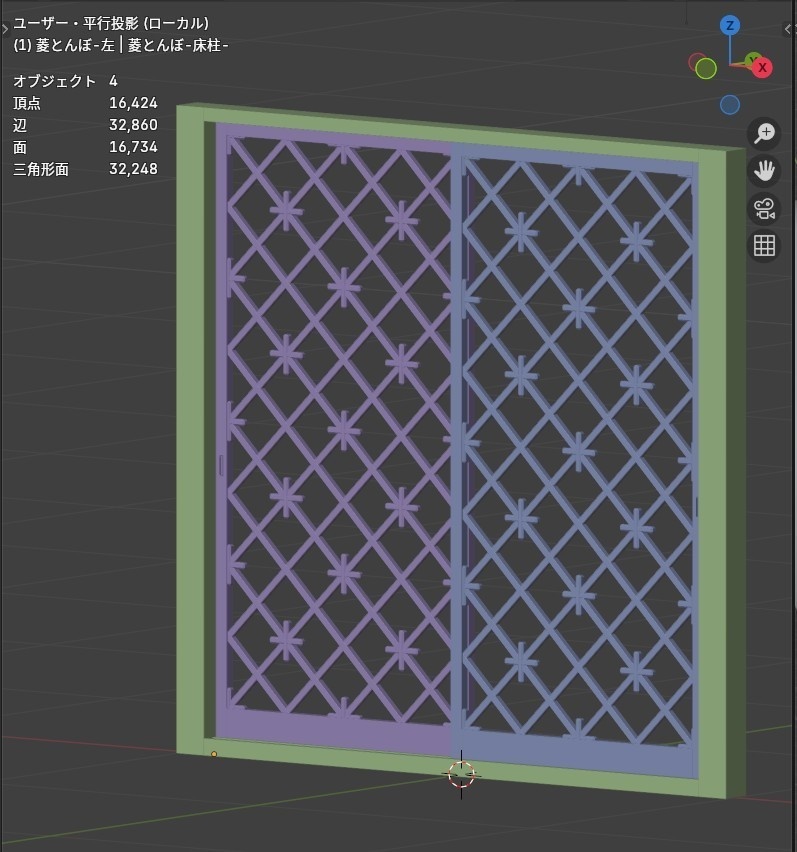Click the triangle count '32,248'
Image resolution: width=797 pixels, height=852 pixels.
pos(133,169)
